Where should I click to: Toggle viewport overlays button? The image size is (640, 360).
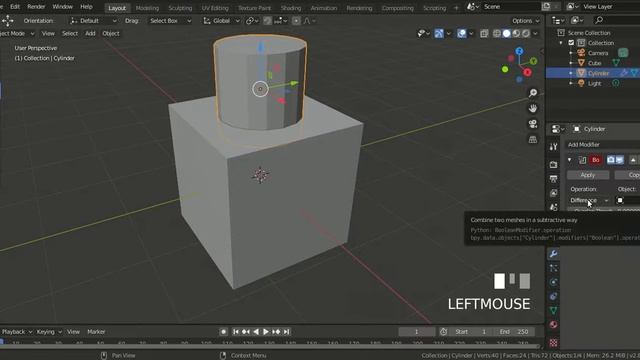click(x=462, y=33)
